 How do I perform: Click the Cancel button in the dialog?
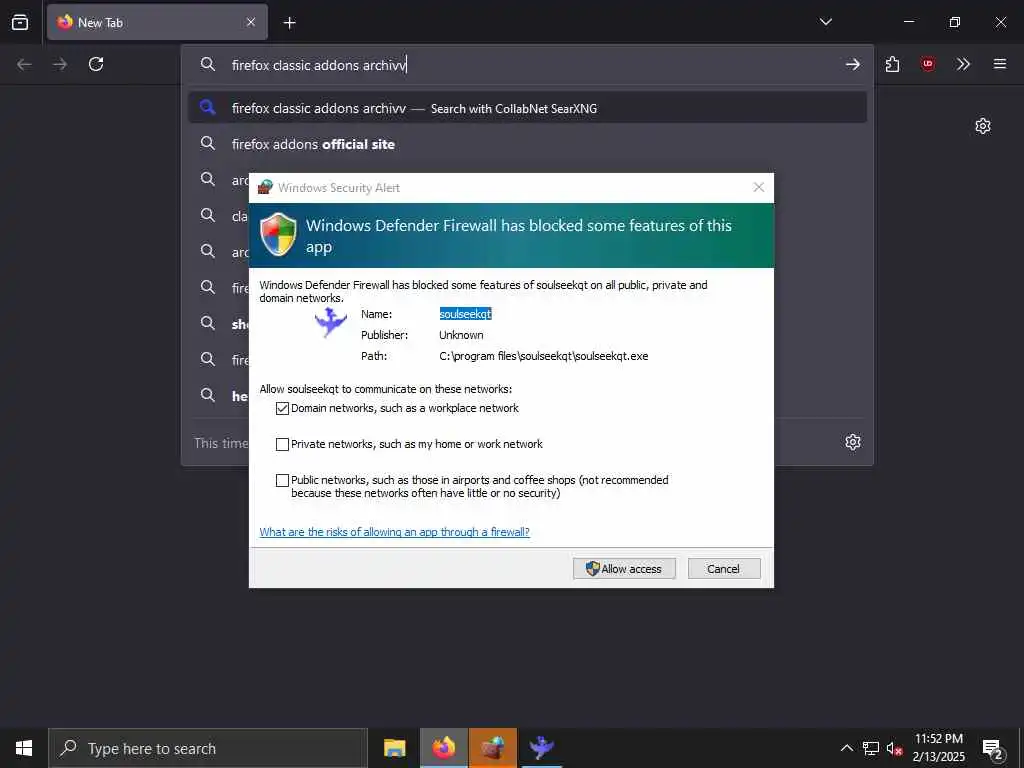click(724, 568)
